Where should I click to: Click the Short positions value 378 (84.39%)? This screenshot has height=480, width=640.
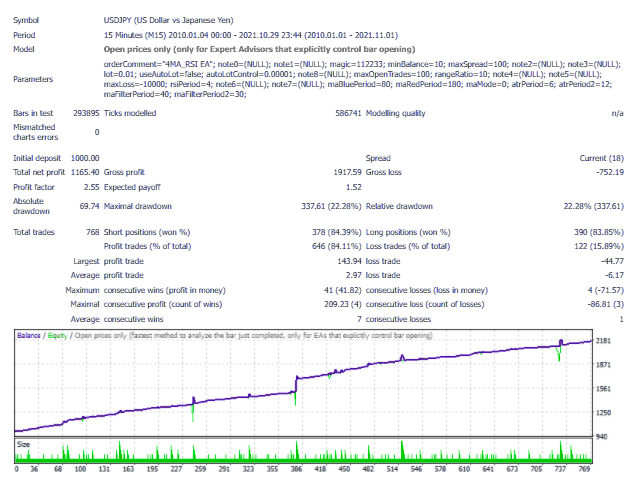coord(337,232)
